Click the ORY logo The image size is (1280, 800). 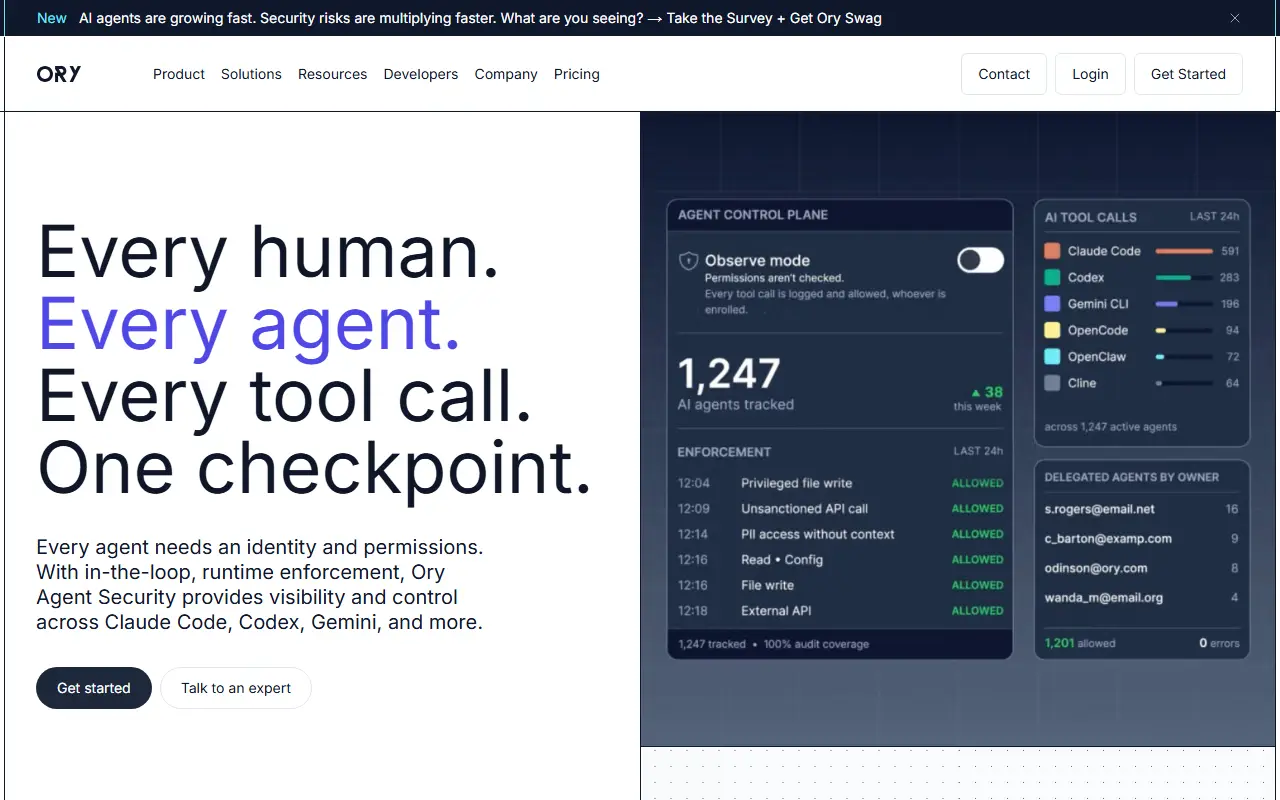(59, 74)
